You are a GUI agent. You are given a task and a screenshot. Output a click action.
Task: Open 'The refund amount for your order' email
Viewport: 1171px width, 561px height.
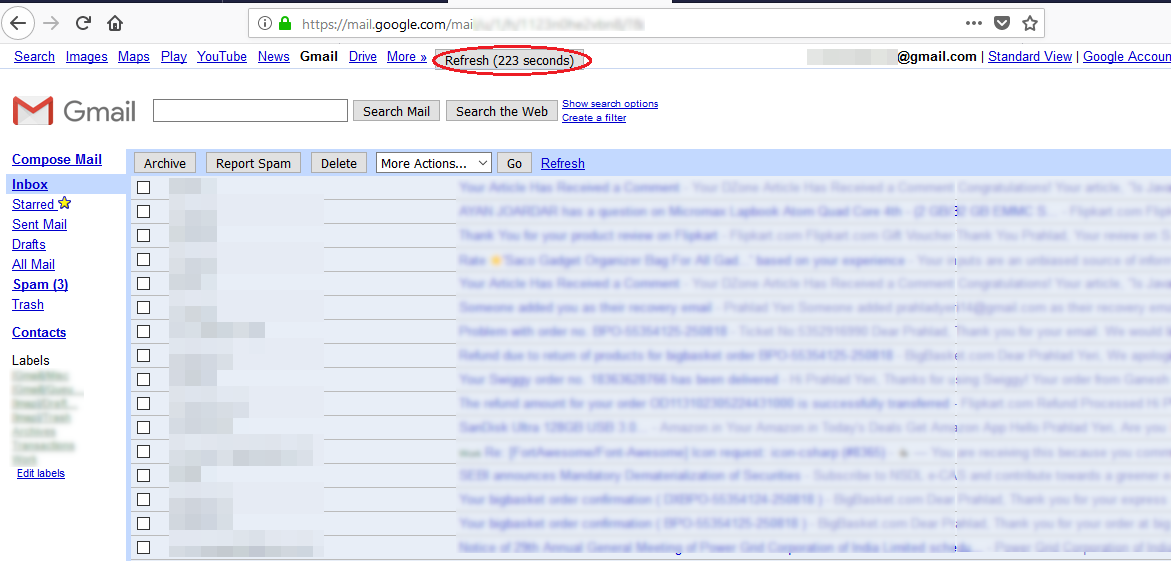[705, 403]
